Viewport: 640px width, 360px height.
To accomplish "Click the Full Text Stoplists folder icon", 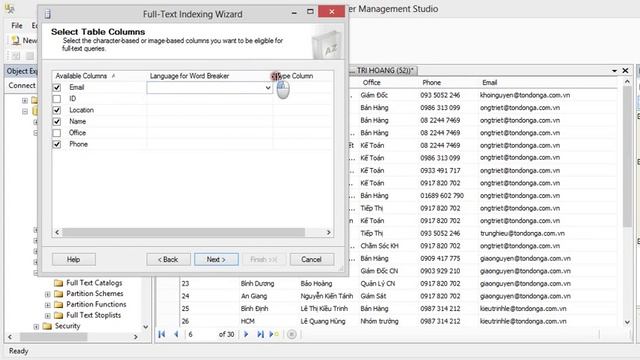I will pyautogui.click(x=59, y=316).
